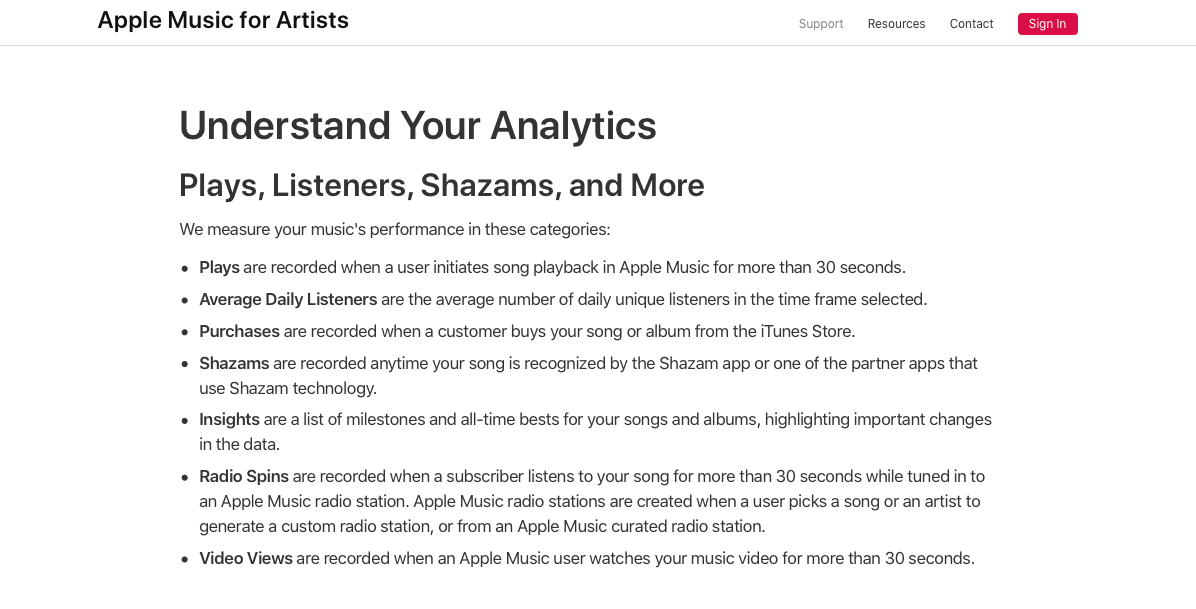Click the bullet point before Video Views
1196x609 pixels.
(x=185, y=559)
